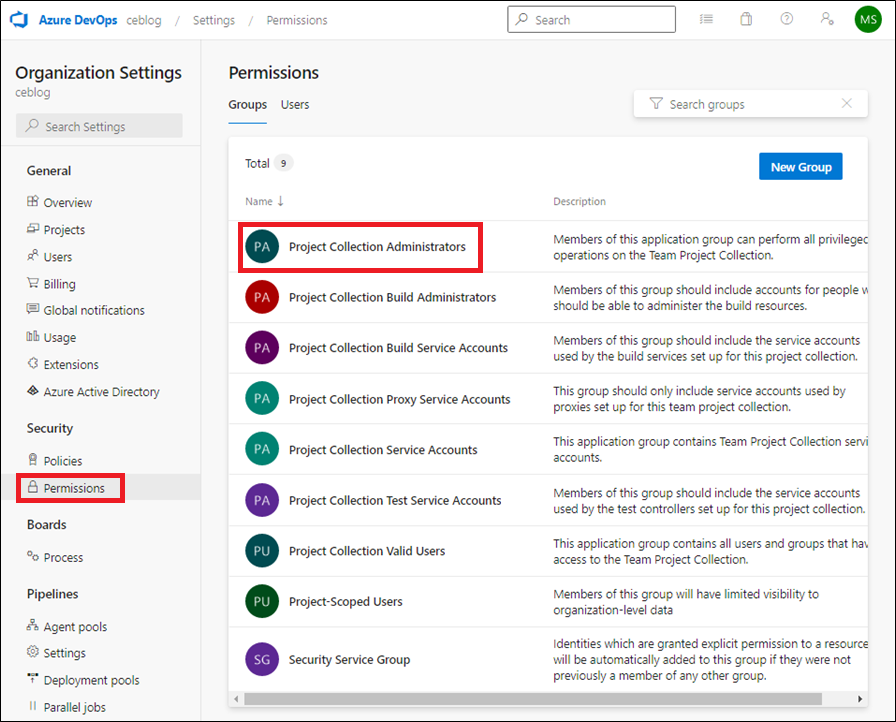The width and height of the screenshot is (896, 722).
Task: Clear the Search groups filter
Action: (847, 103)
